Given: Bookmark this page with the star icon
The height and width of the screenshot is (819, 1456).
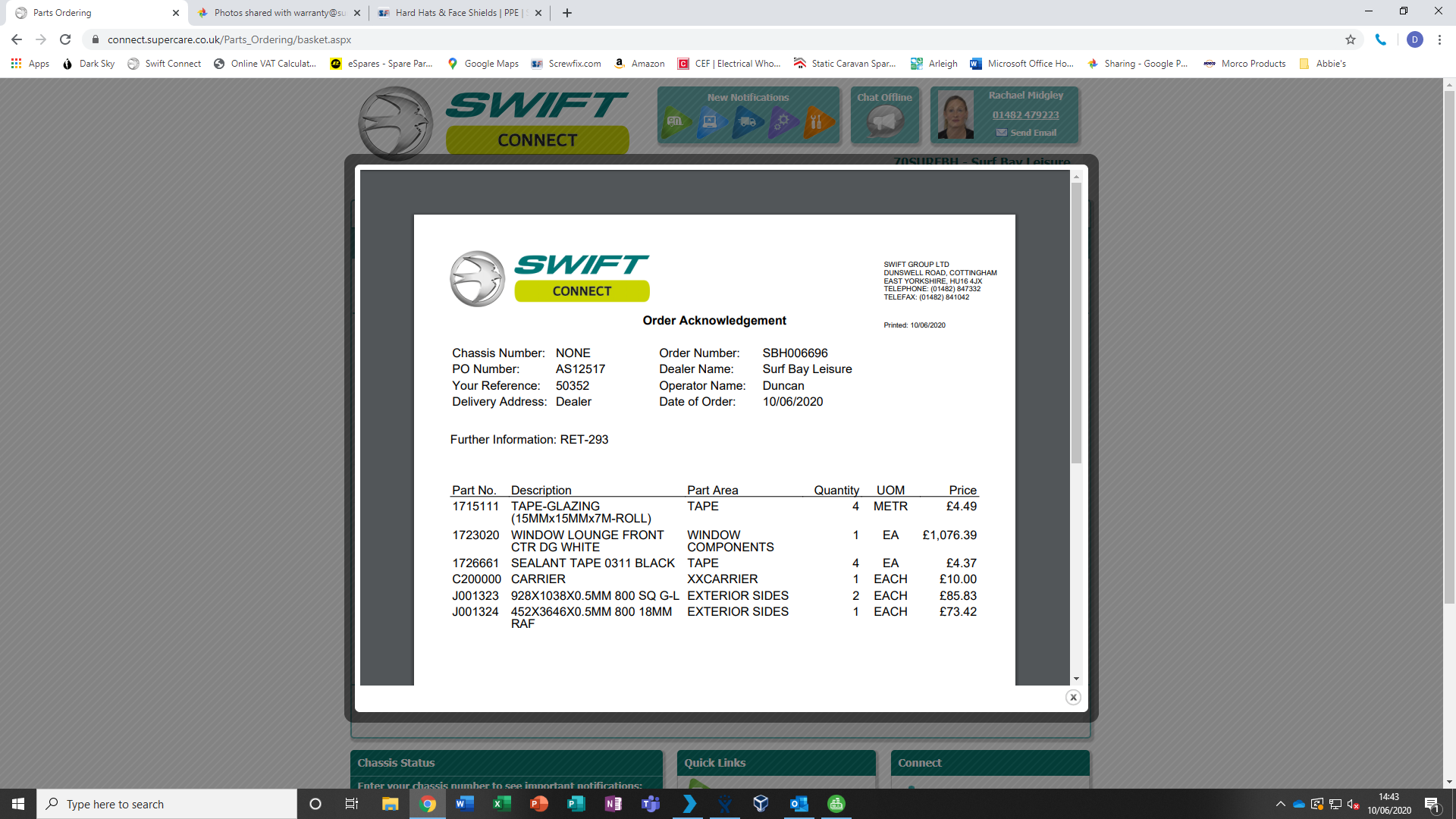Looking at the screenshot, I should click(x=1350, y=39).
